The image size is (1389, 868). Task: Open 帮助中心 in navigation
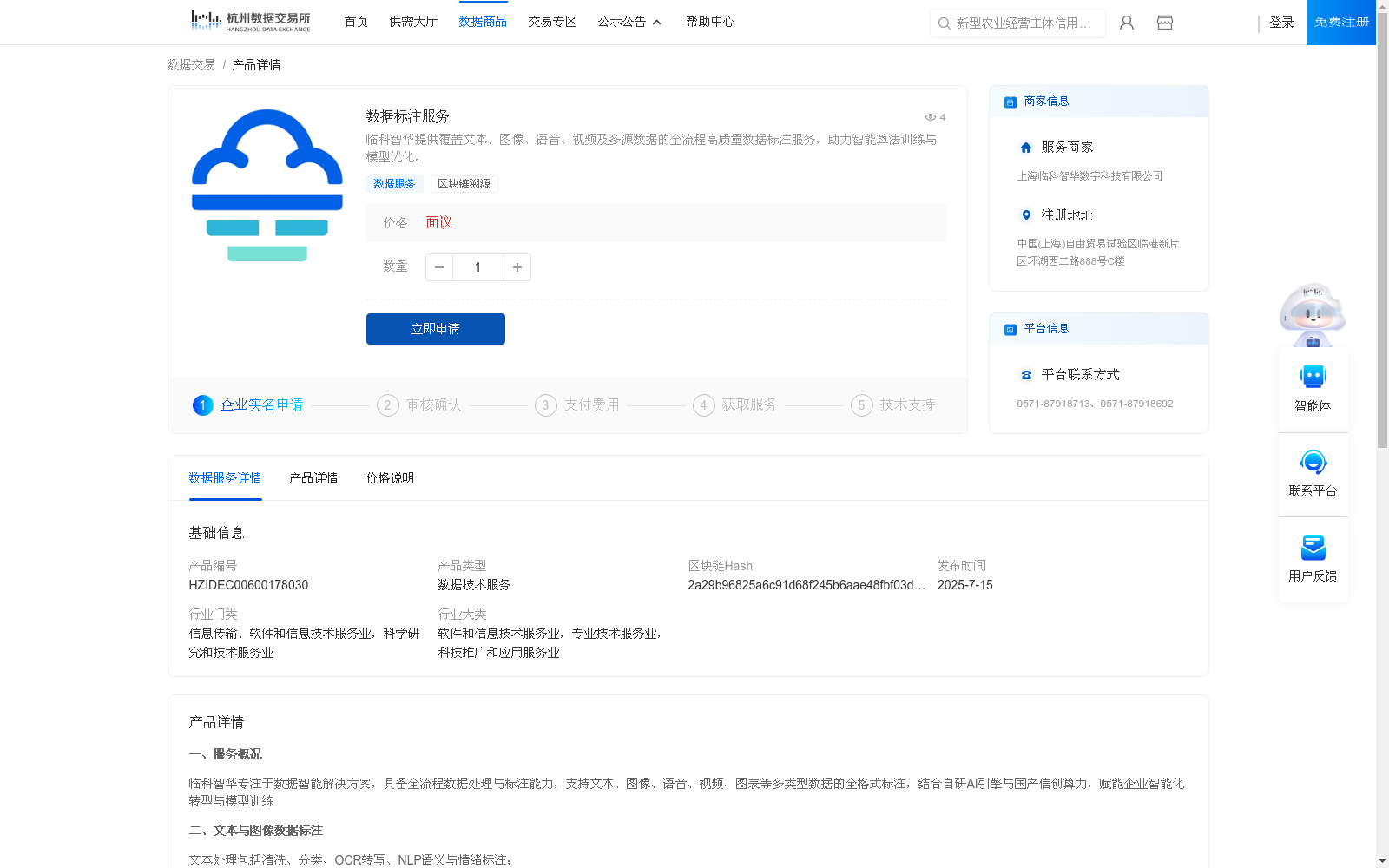(710, 22)
